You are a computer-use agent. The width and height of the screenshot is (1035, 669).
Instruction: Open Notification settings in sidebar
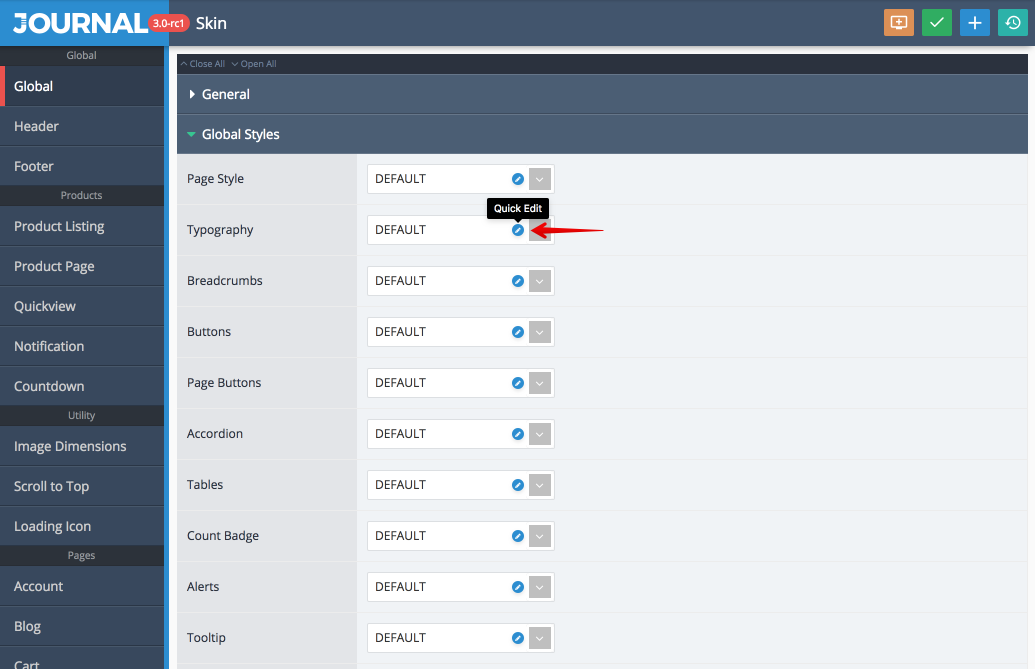(82, 346)
